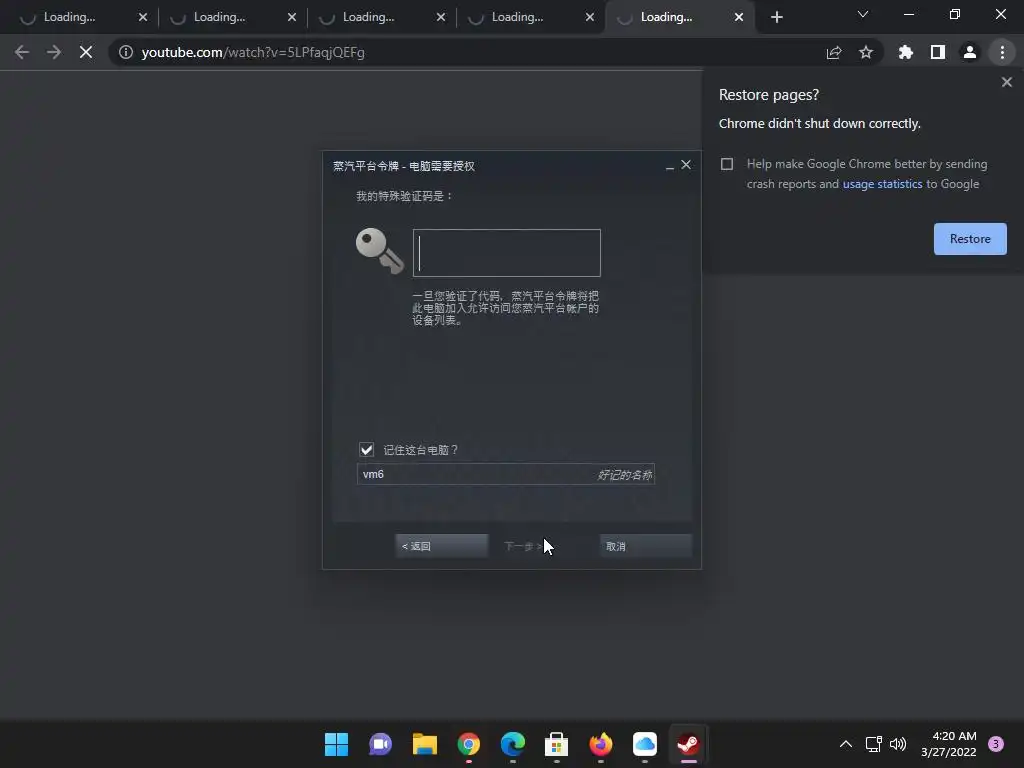View site information icon in address bar
This screenshot has width=1024, height=768.
click(x=125, y=52)
